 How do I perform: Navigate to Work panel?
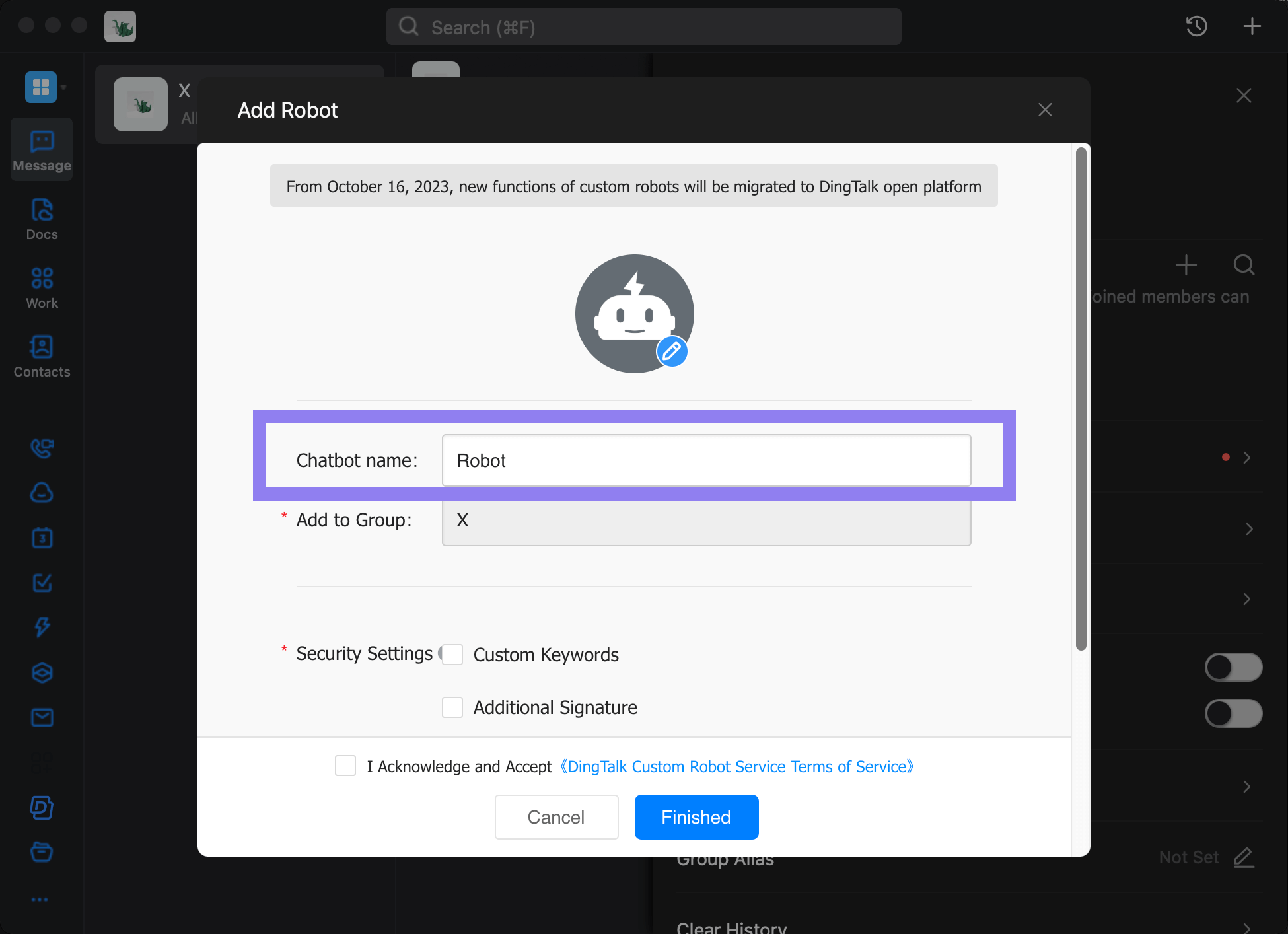tap(41, 288)
